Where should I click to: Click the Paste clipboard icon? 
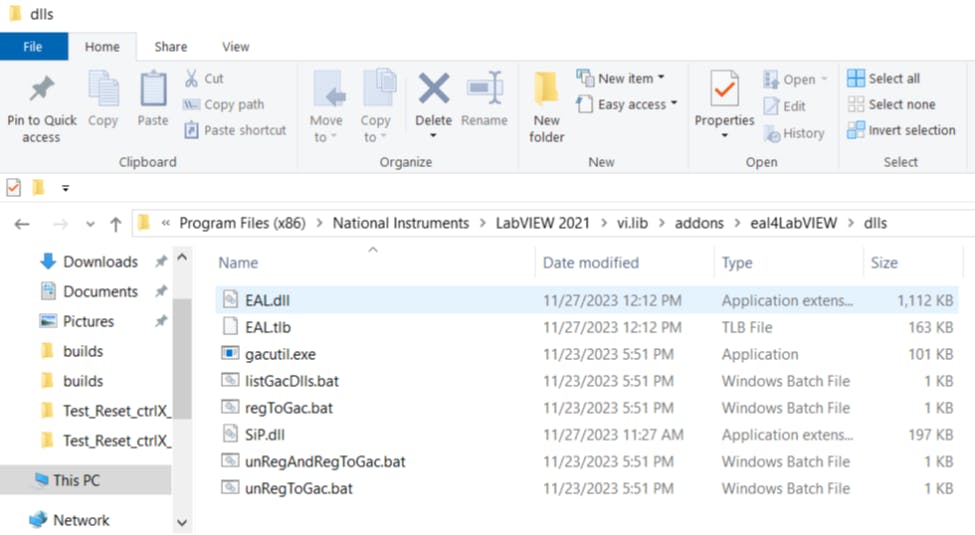(x=153, y=90)
